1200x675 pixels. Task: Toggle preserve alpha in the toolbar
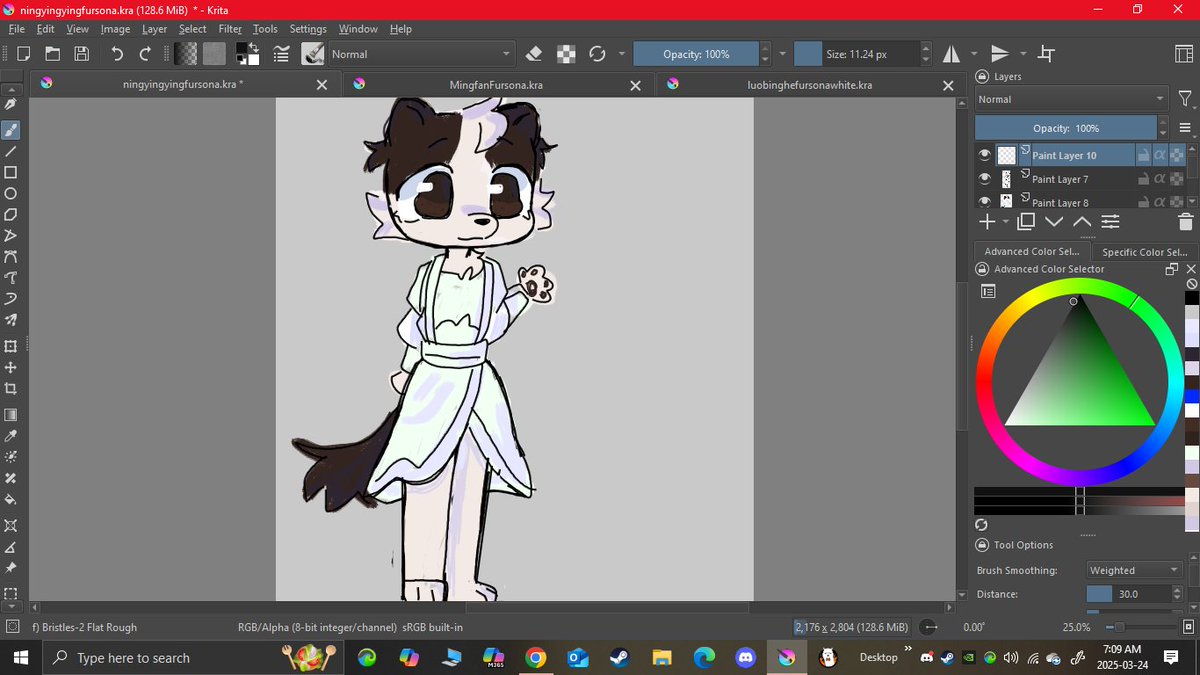point(566,54)
